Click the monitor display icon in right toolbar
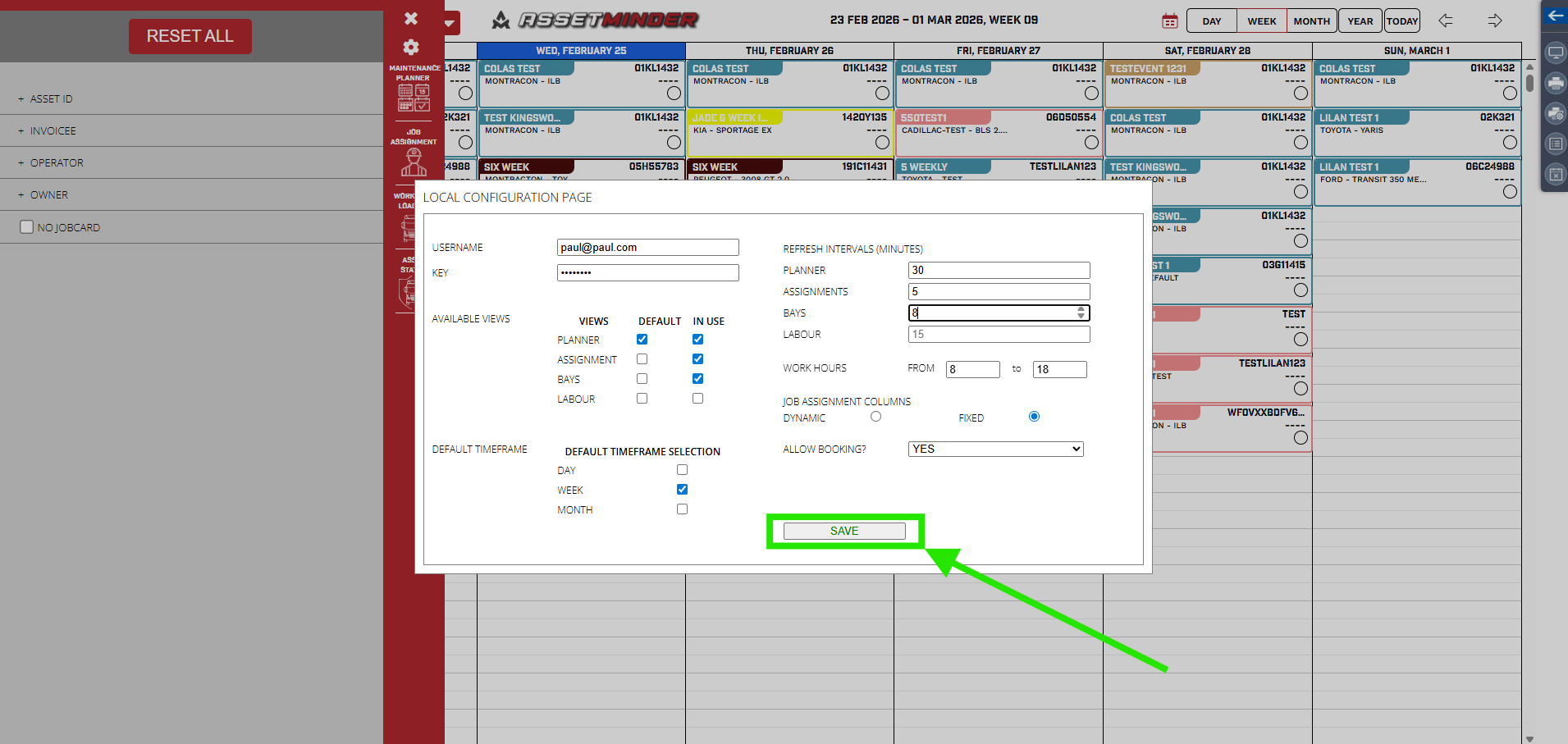Screen dimensions: 1568x744 click(x=1555, y=53)
